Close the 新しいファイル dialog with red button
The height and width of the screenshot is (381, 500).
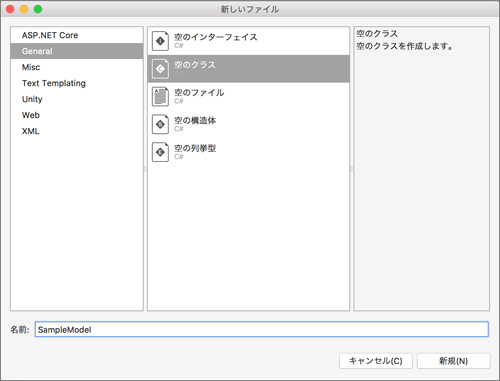click(x=10, y=9)
